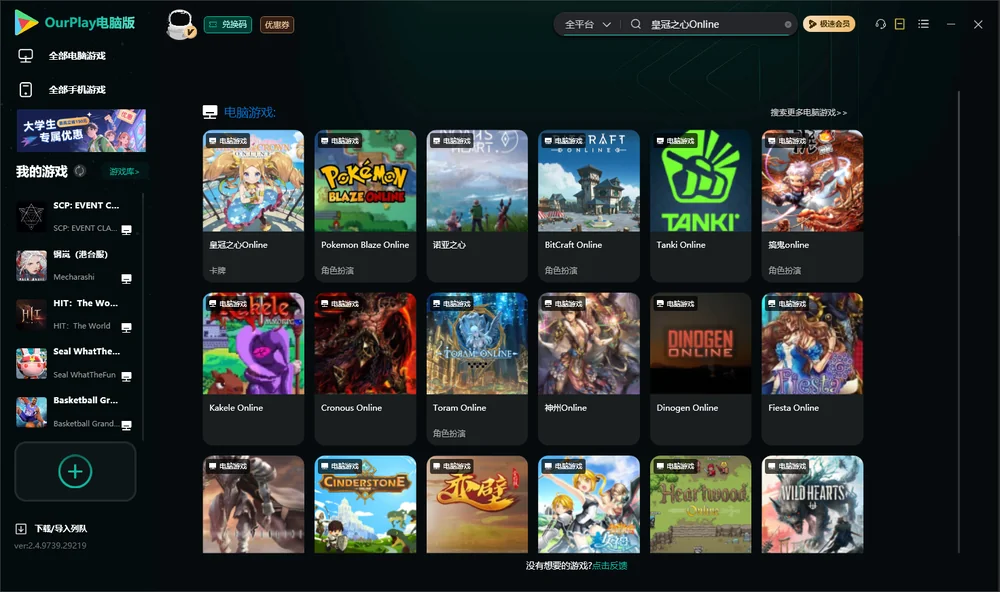Click the PC icon beside SCP: EVENT CLA...

coord(126,230)
